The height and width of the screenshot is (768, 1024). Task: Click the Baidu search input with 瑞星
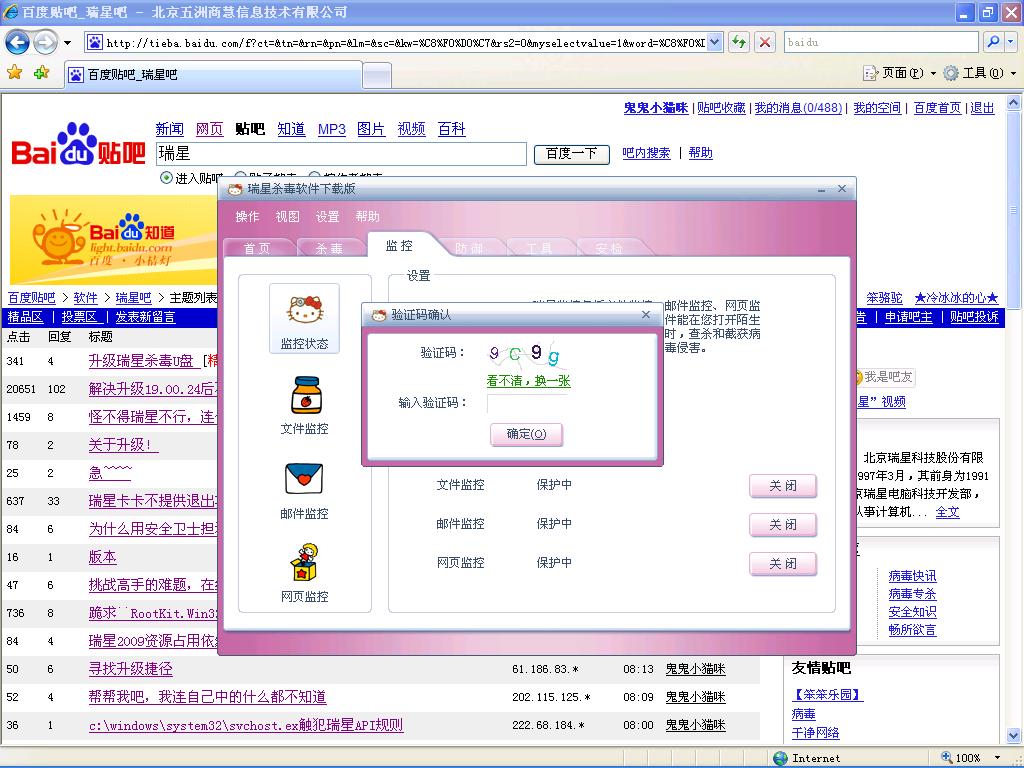click(x=341, y=154)
